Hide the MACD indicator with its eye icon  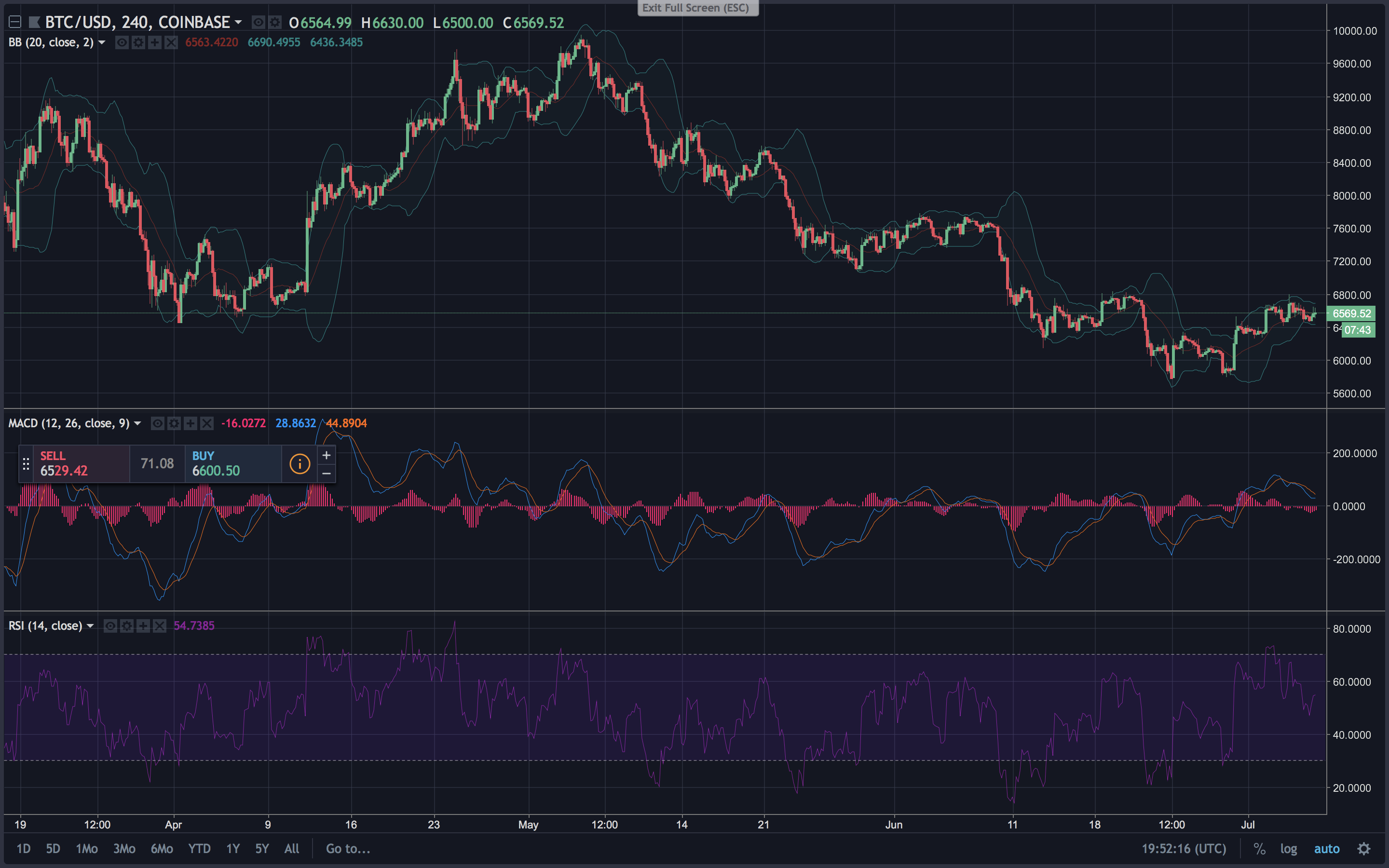[157, 423]
